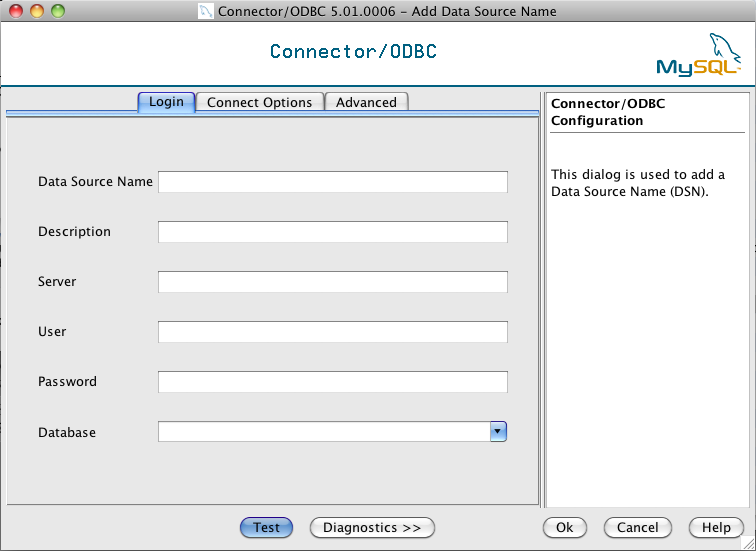Minimize window with yellow button
The height and width of the screenshot is (551, 756).
37,11
